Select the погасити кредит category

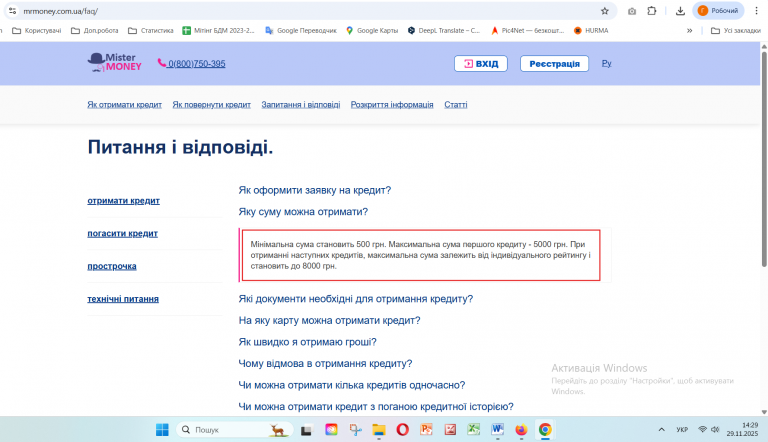[x=122, y=233]
